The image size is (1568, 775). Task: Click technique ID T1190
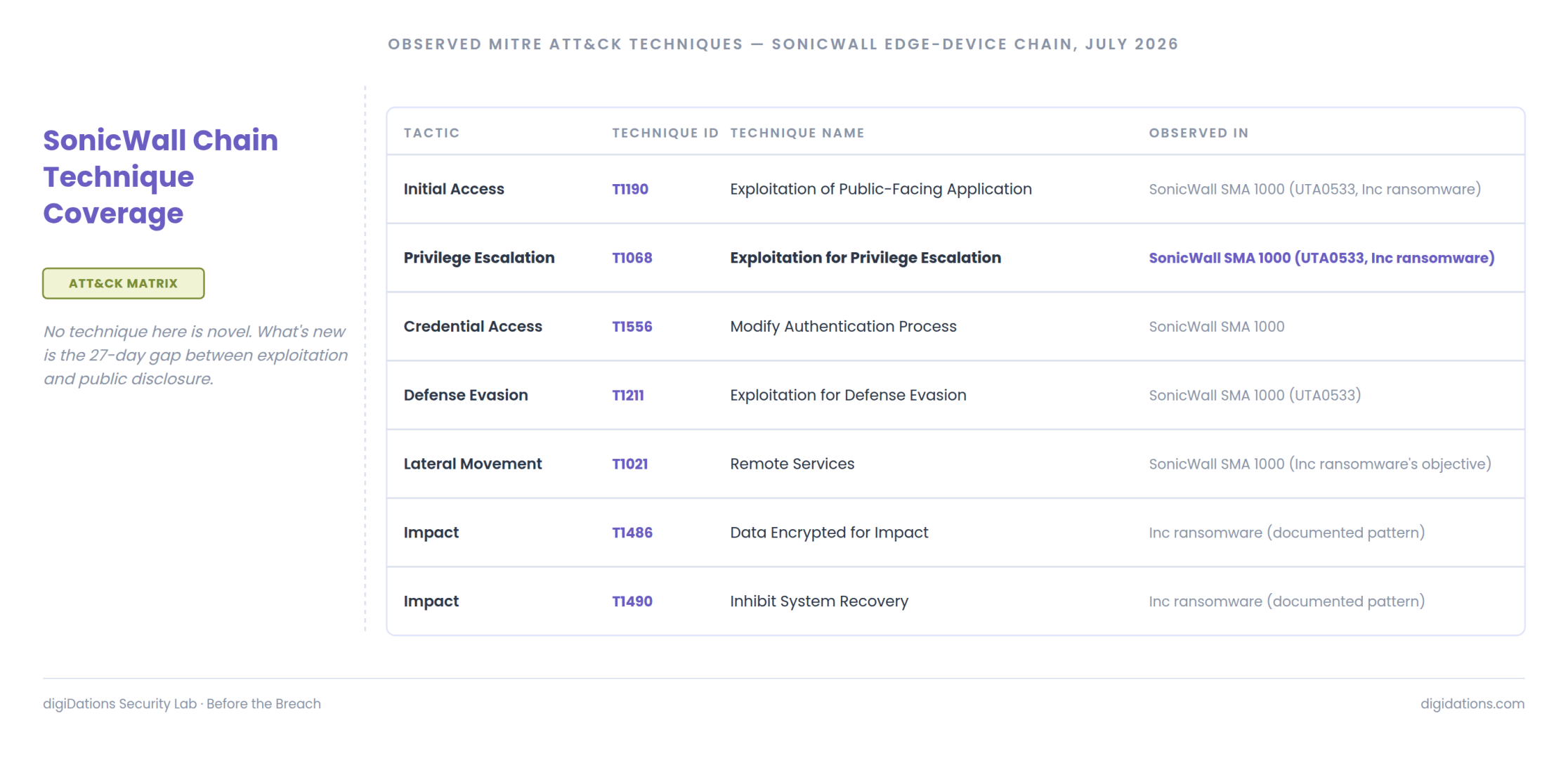(630, 189)
